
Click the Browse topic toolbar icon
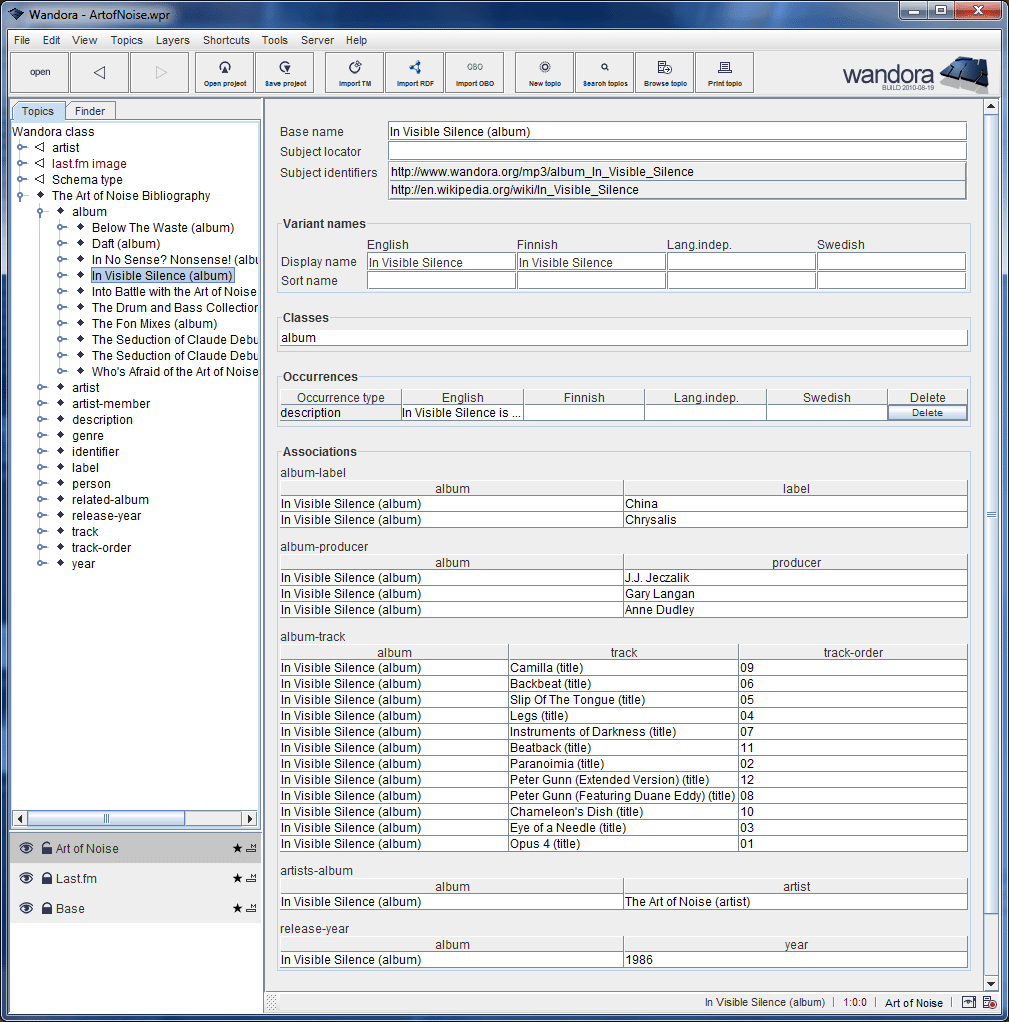point(664,72)
